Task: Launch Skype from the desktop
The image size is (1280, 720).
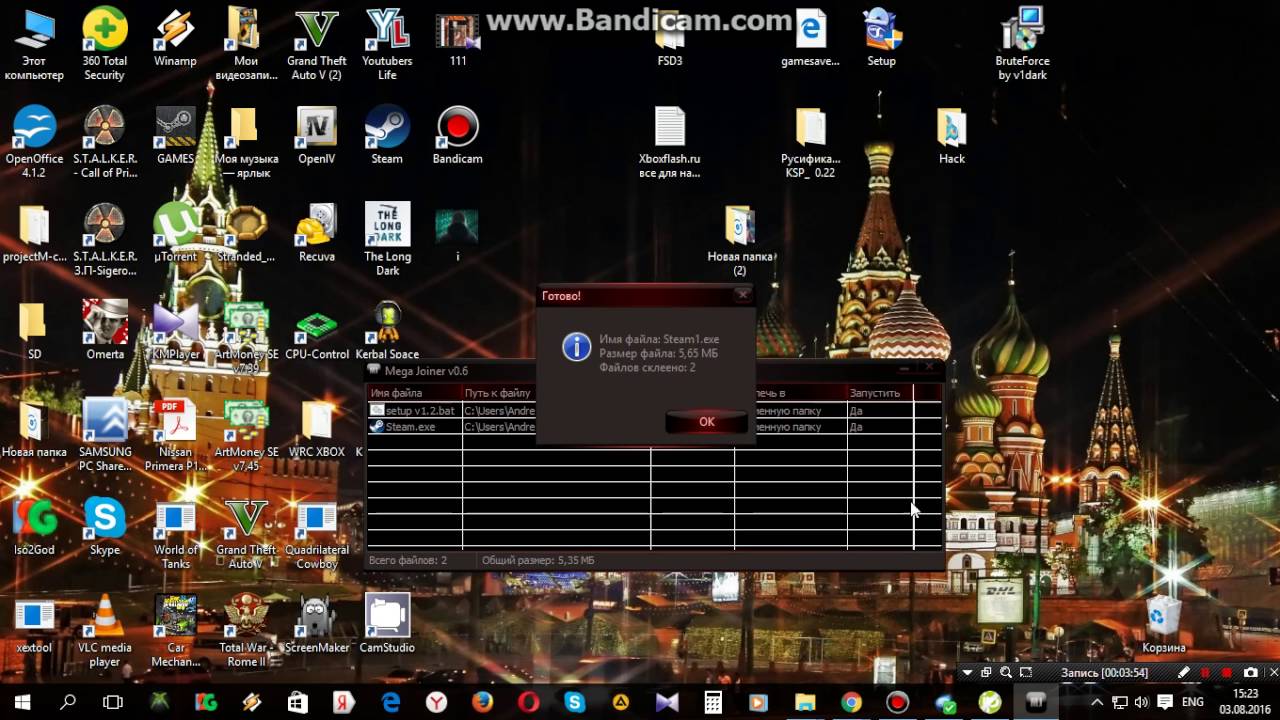Action: coord(105,527)
